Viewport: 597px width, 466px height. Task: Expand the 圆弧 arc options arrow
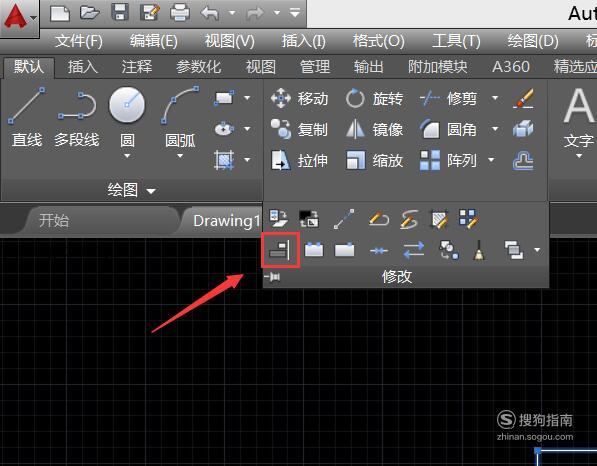tap(180, 156)
